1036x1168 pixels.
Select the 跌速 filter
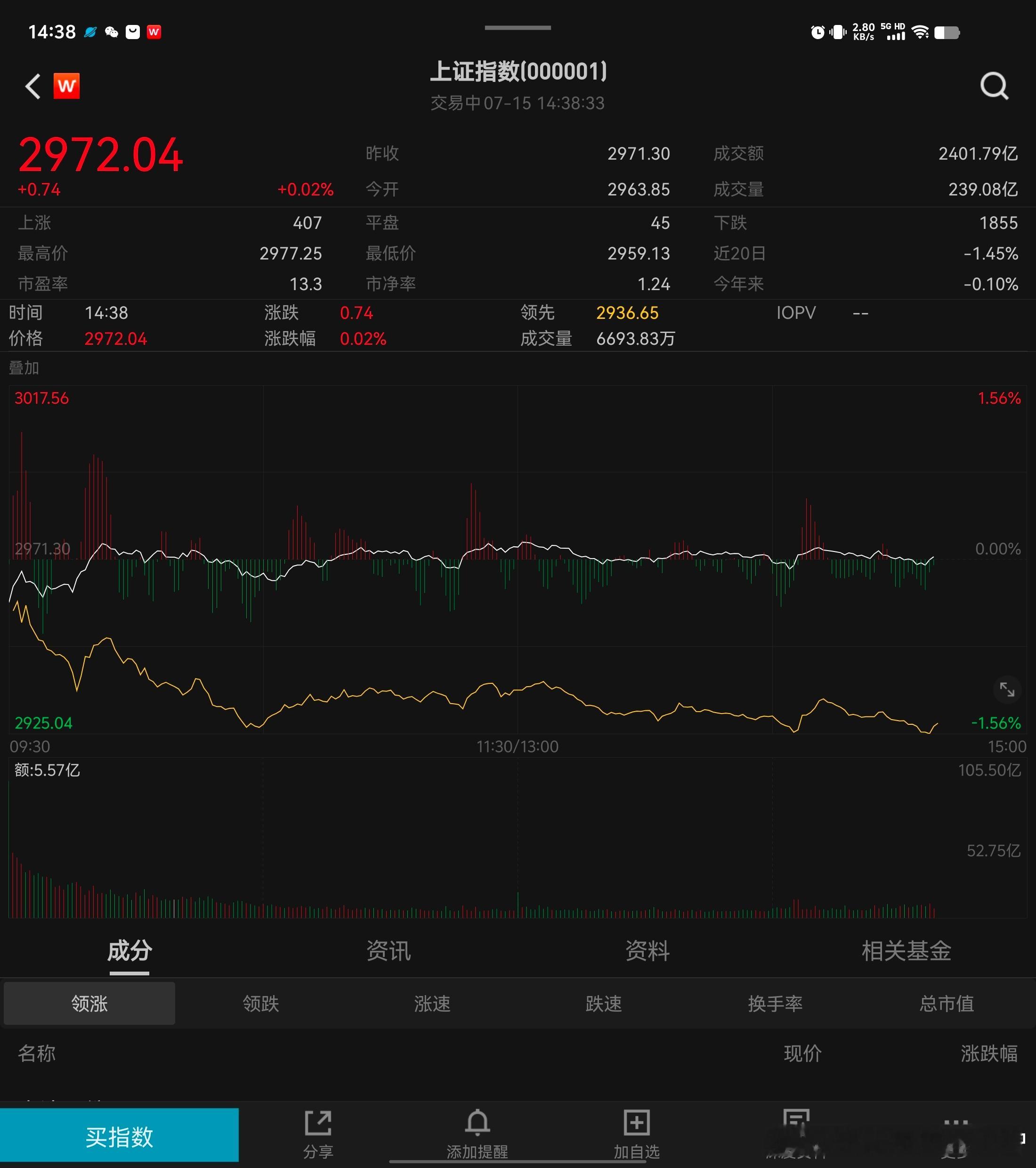[x=603, y=1004]
